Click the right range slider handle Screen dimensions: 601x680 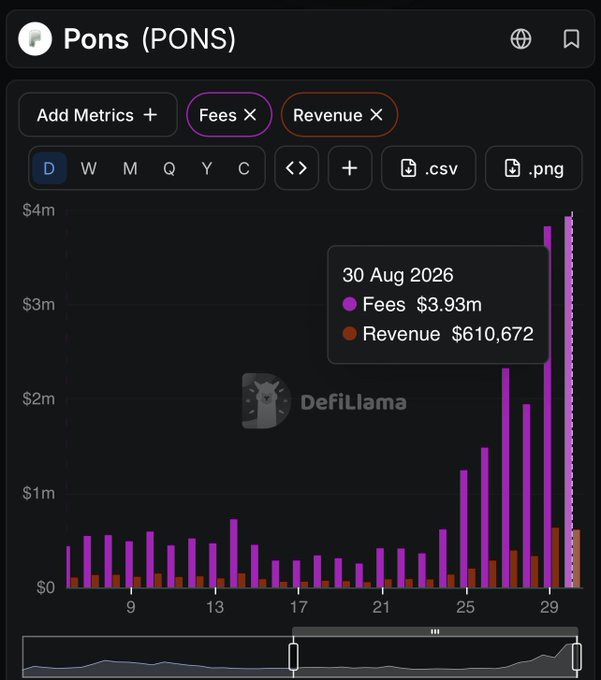click(x=577, y=657)
